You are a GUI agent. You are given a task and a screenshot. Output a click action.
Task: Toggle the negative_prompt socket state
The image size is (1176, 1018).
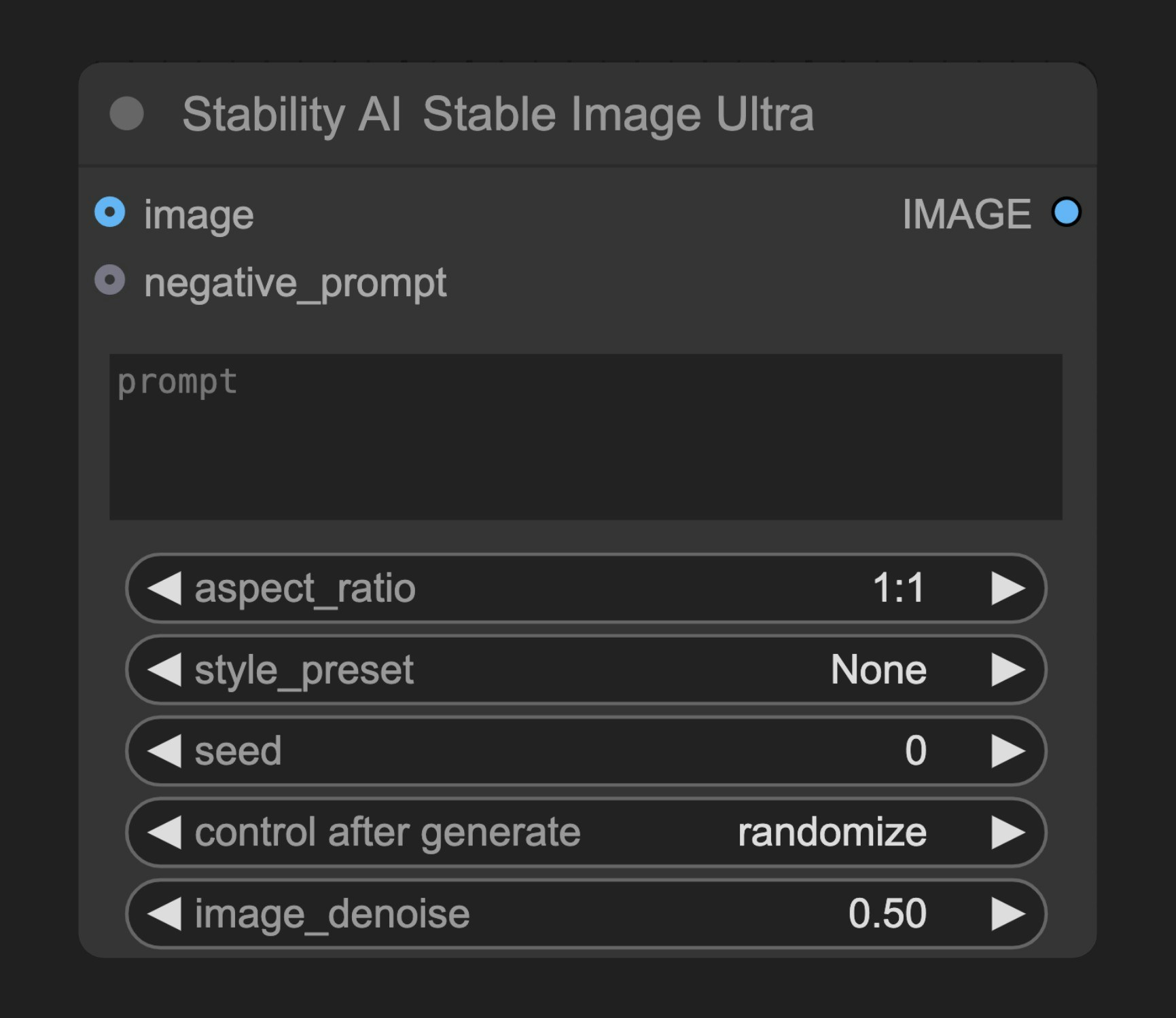111,280
